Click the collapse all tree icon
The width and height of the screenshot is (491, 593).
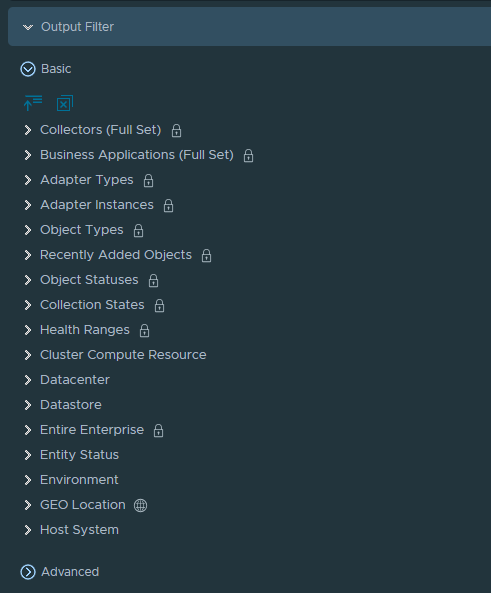pos(33,103)
